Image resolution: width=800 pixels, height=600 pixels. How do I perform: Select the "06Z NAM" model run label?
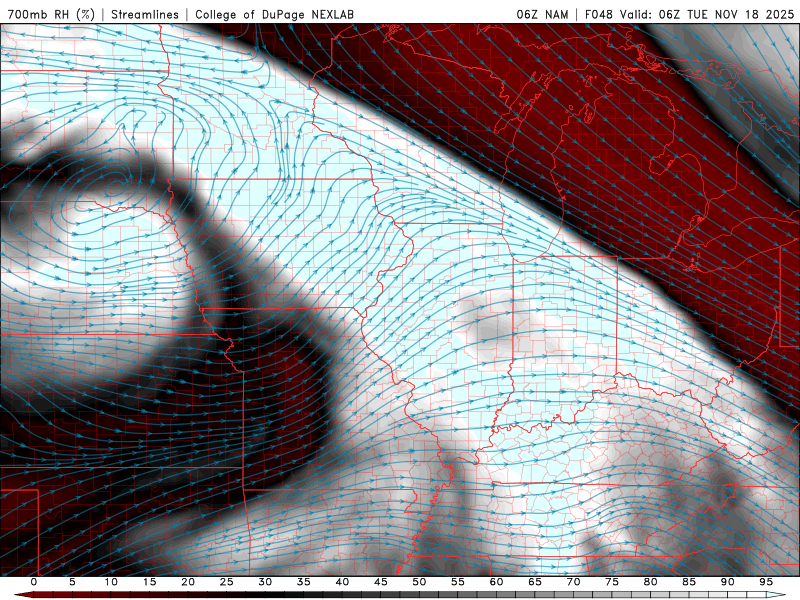tap(542, 15)
